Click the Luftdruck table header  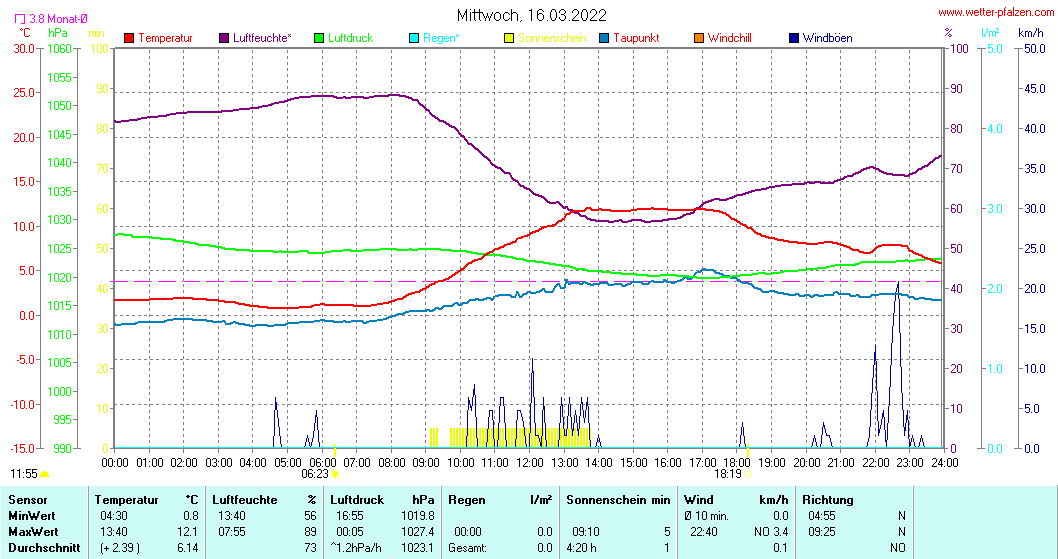pyautogui.click(x=357, y=500)
